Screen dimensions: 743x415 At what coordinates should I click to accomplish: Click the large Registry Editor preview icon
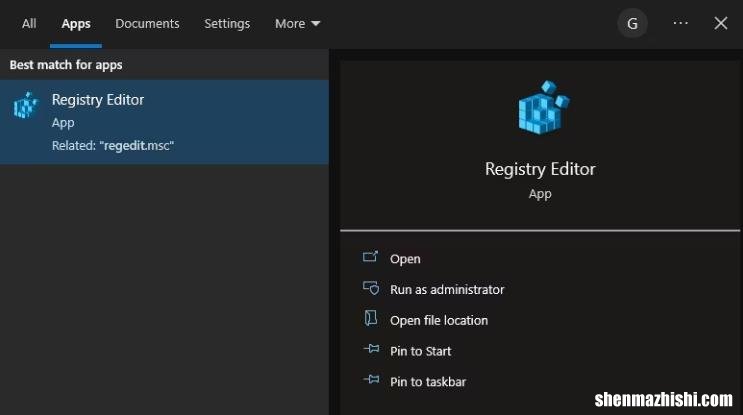click(x=543, y=107)
